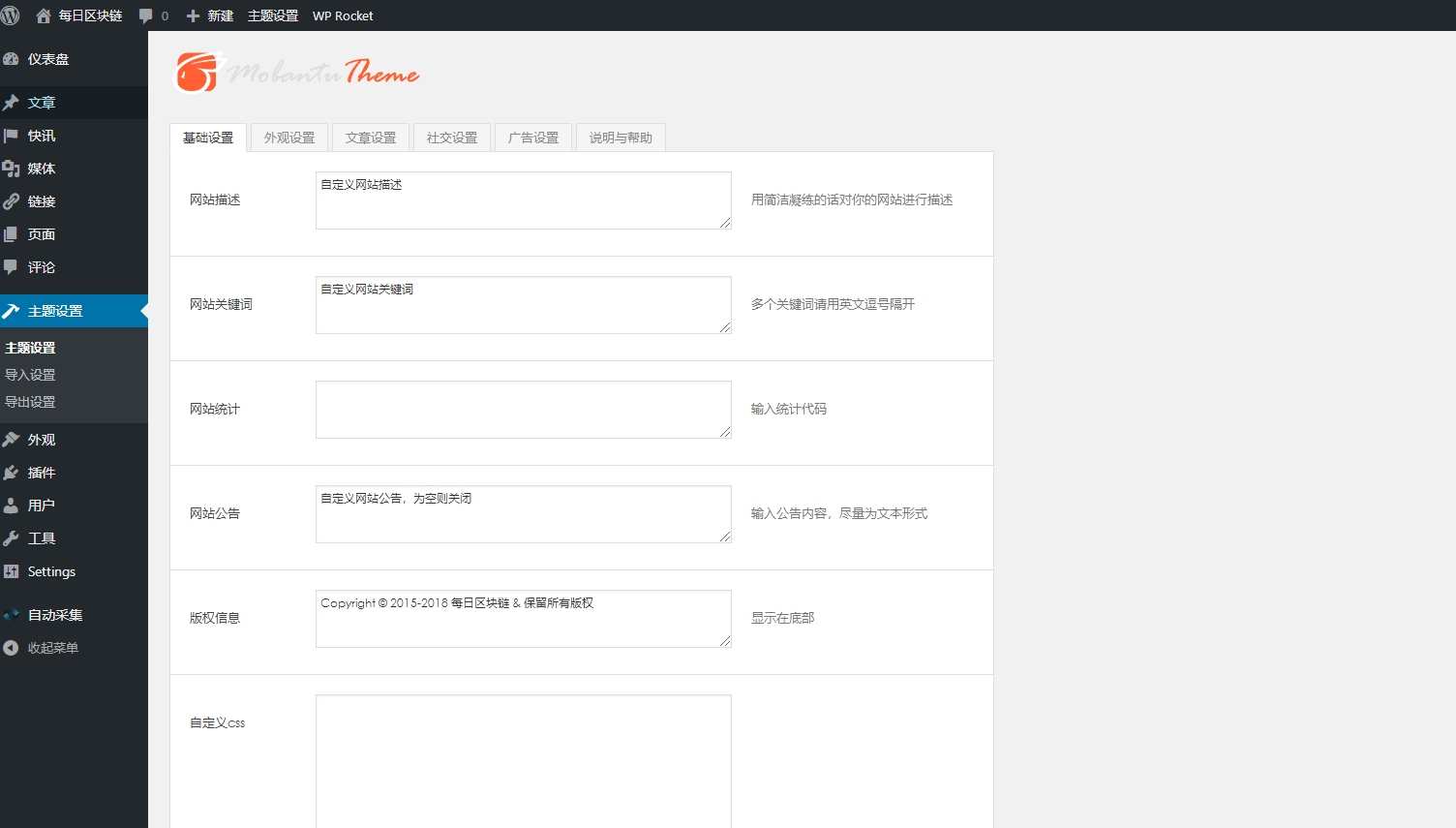Screen dimensions: 1456x828
Task: Click the home icon beside 每日区块链
Action: (x=43, y=15)
